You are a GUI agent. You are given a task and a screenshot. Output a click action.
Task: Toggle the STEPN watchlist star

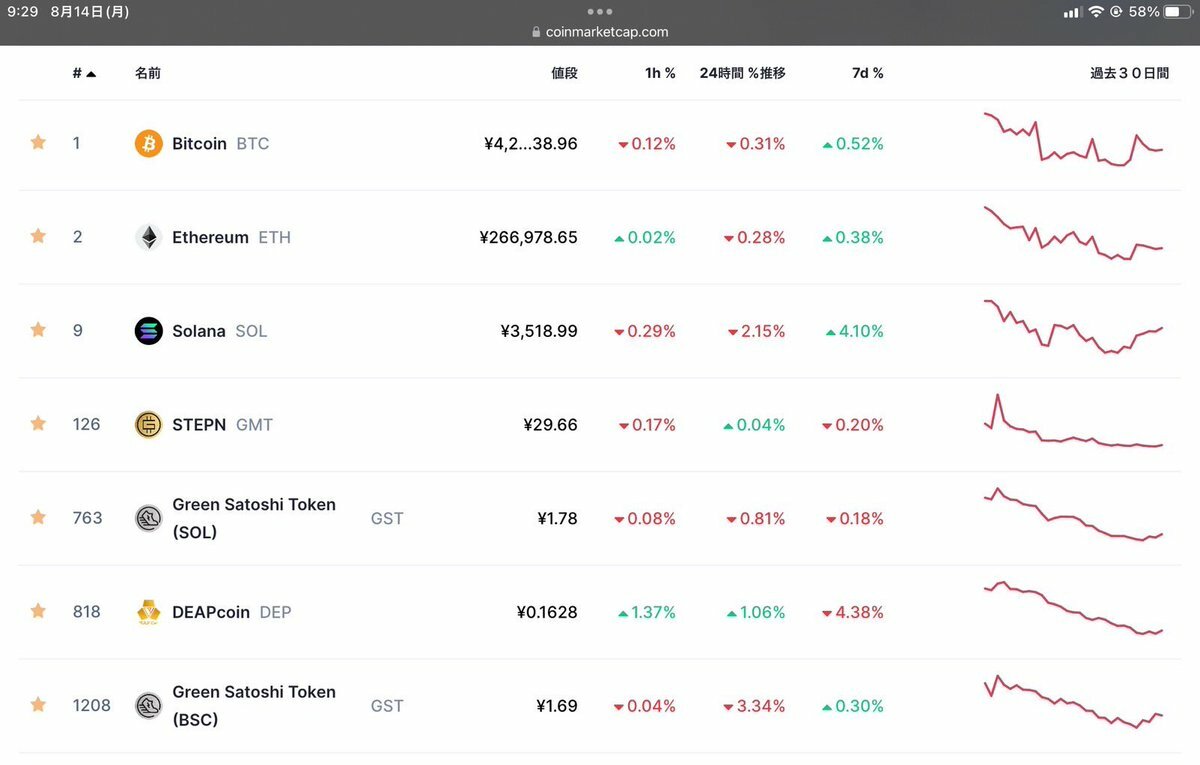click(38, 424)
